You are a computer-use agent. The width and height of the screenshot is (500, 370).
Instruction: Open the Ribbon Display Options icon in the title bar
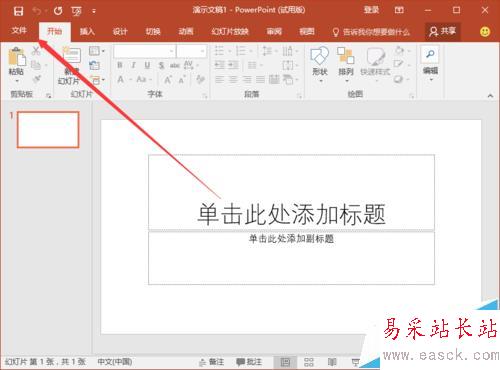point(399,10)
